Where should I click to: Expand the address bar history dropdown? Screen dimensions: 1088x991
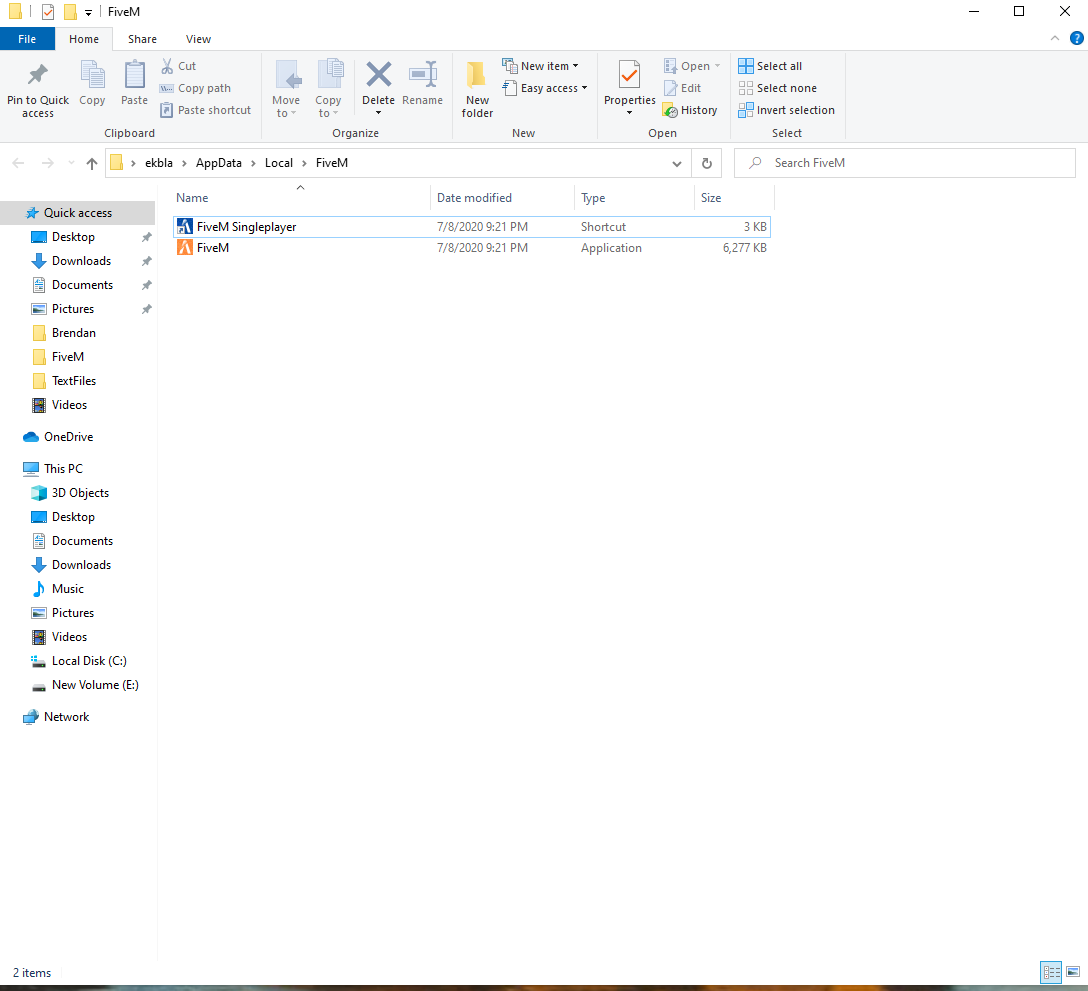click(x=677, y=163)
